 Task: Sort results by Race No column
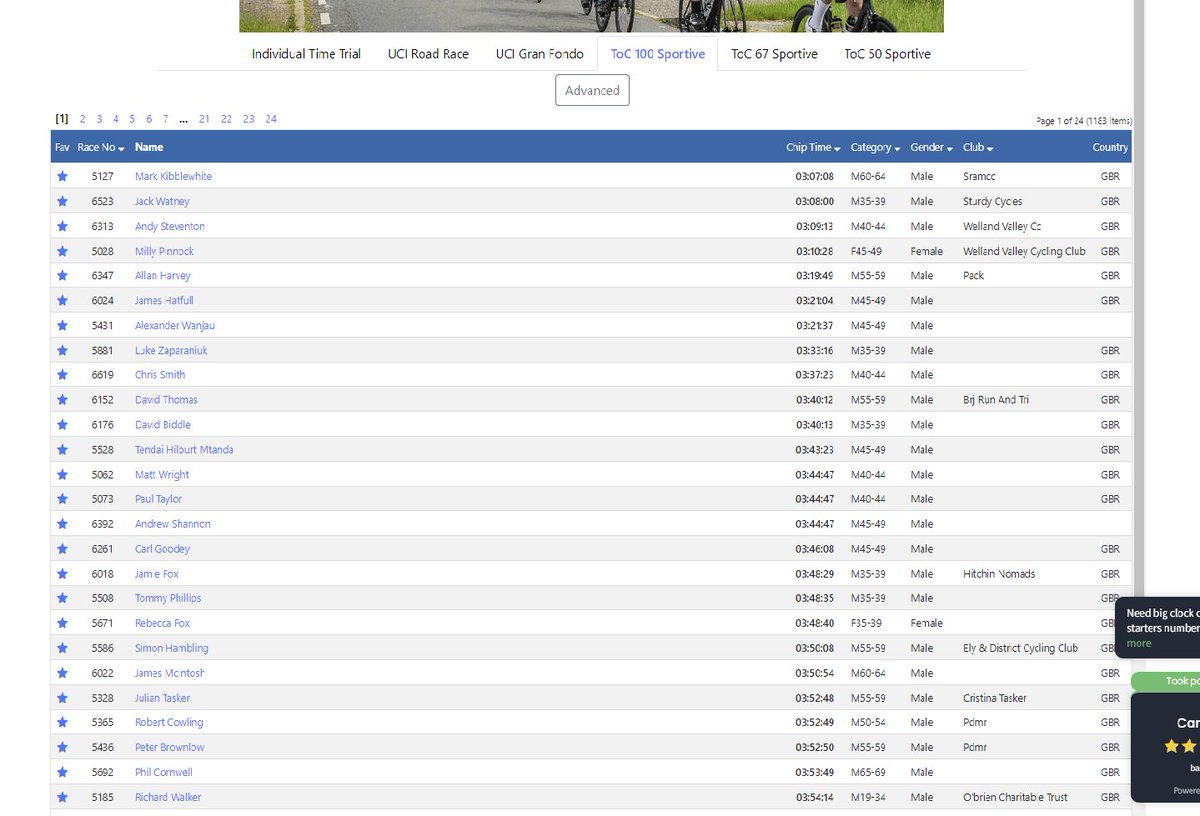click(x=100, y=147)
